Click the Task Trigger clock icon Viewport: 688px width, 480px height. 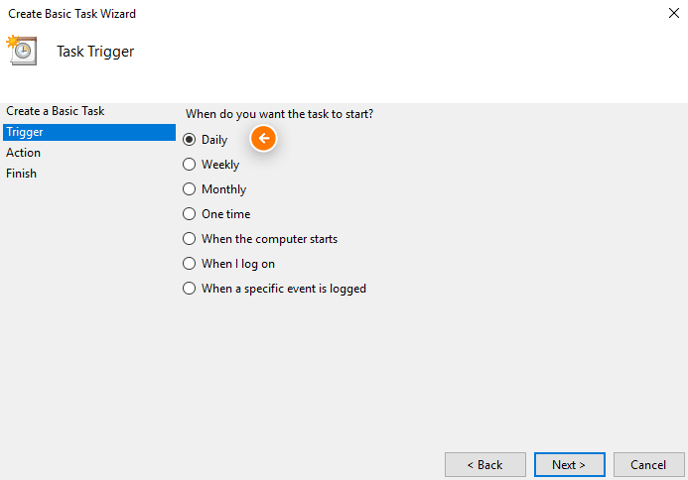coord(22,50)
